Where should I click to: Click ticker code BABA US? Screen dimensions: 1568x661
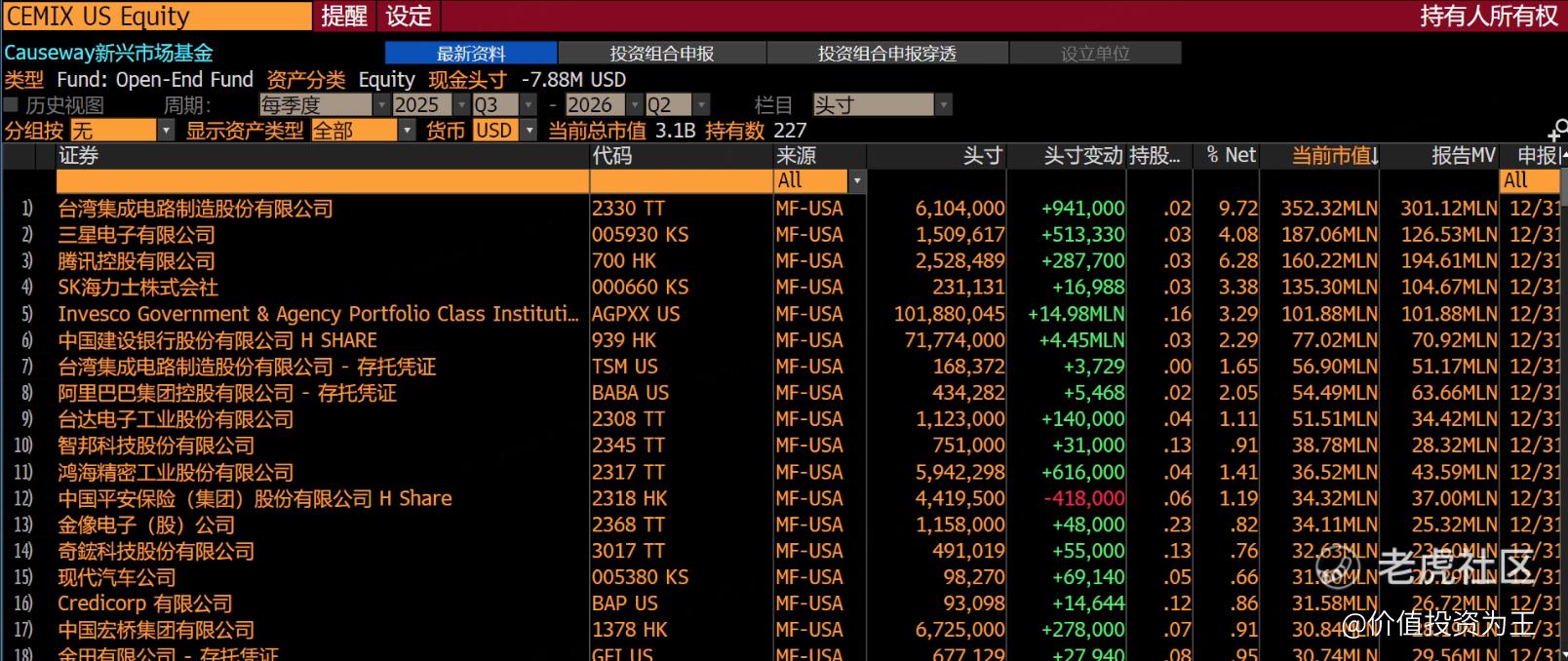click(x=631, y=392)
